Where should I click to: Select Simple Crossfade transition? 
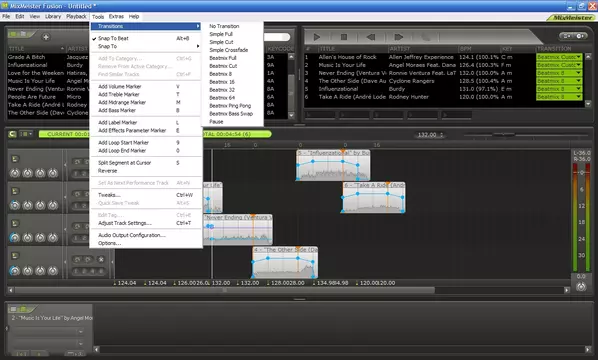[x=228, y=50]
